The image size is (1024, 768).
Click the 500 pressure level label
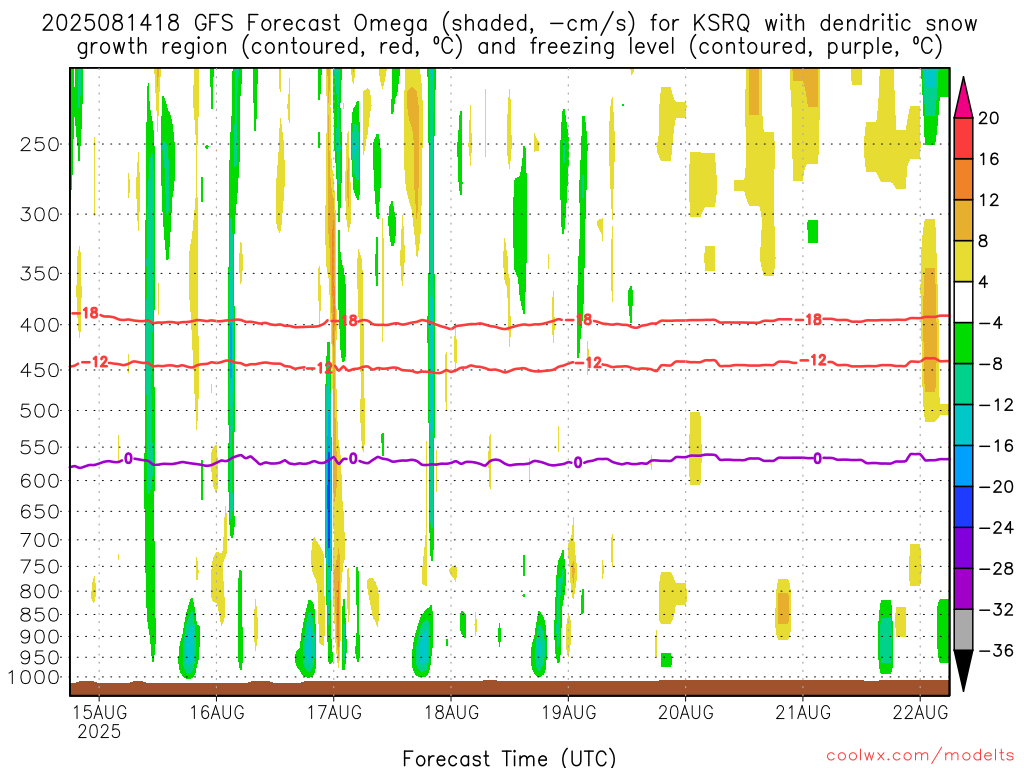[x=40, y=411]
